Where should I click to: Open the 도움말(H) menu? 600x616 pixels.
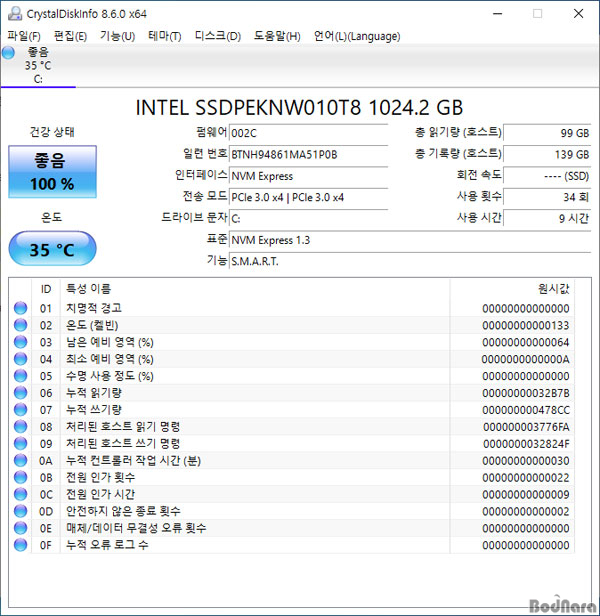pos(277,37)
